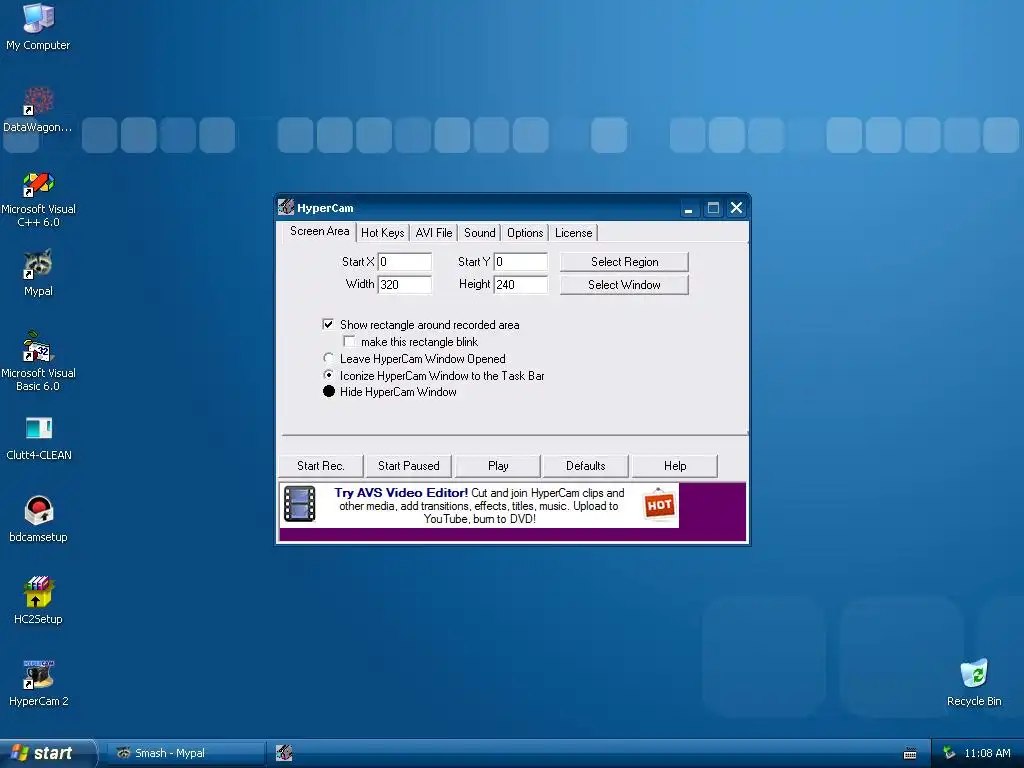Click the network tray icon beside clock
The width and height of the screenshot is (1024, 768).
coord(949,753)
